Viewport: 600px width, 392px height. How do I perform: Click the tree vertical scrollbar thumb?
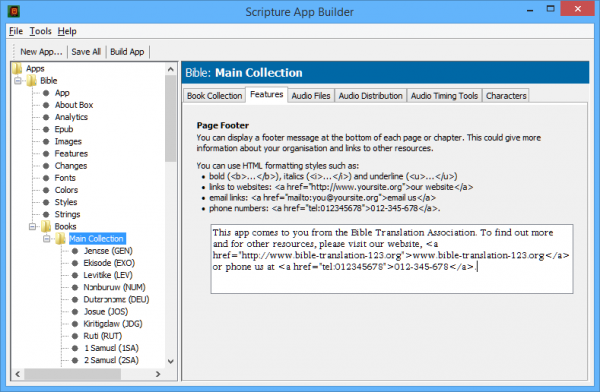(171, 119)
